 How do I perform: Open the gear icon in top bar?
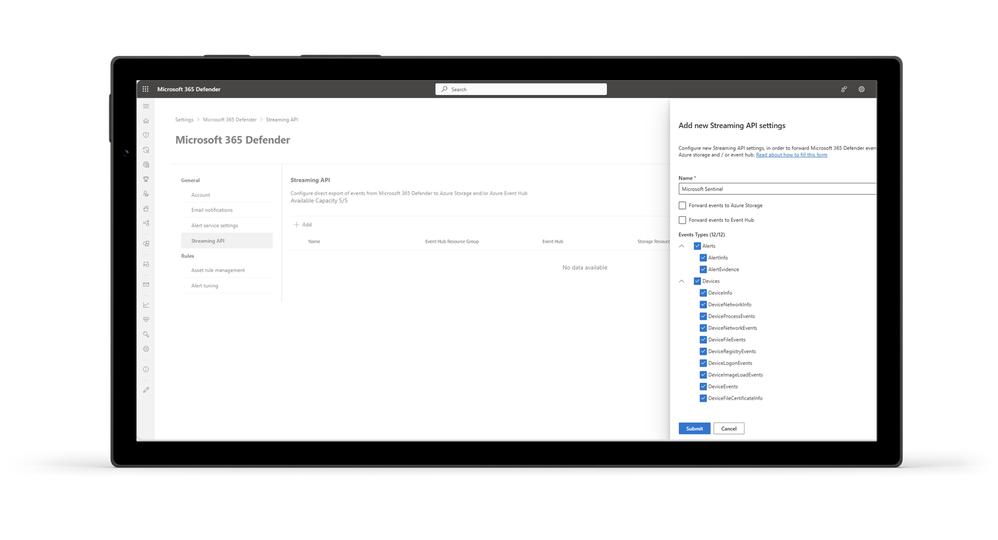click(x=861, y=89)
